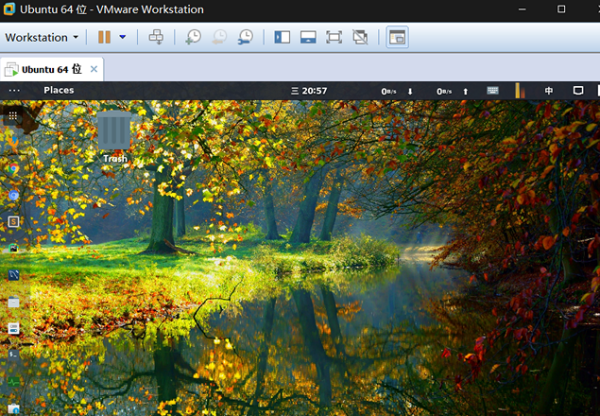
Task: Open the snapshot manager
Action: pyautogui.click(x=245, y=37)
